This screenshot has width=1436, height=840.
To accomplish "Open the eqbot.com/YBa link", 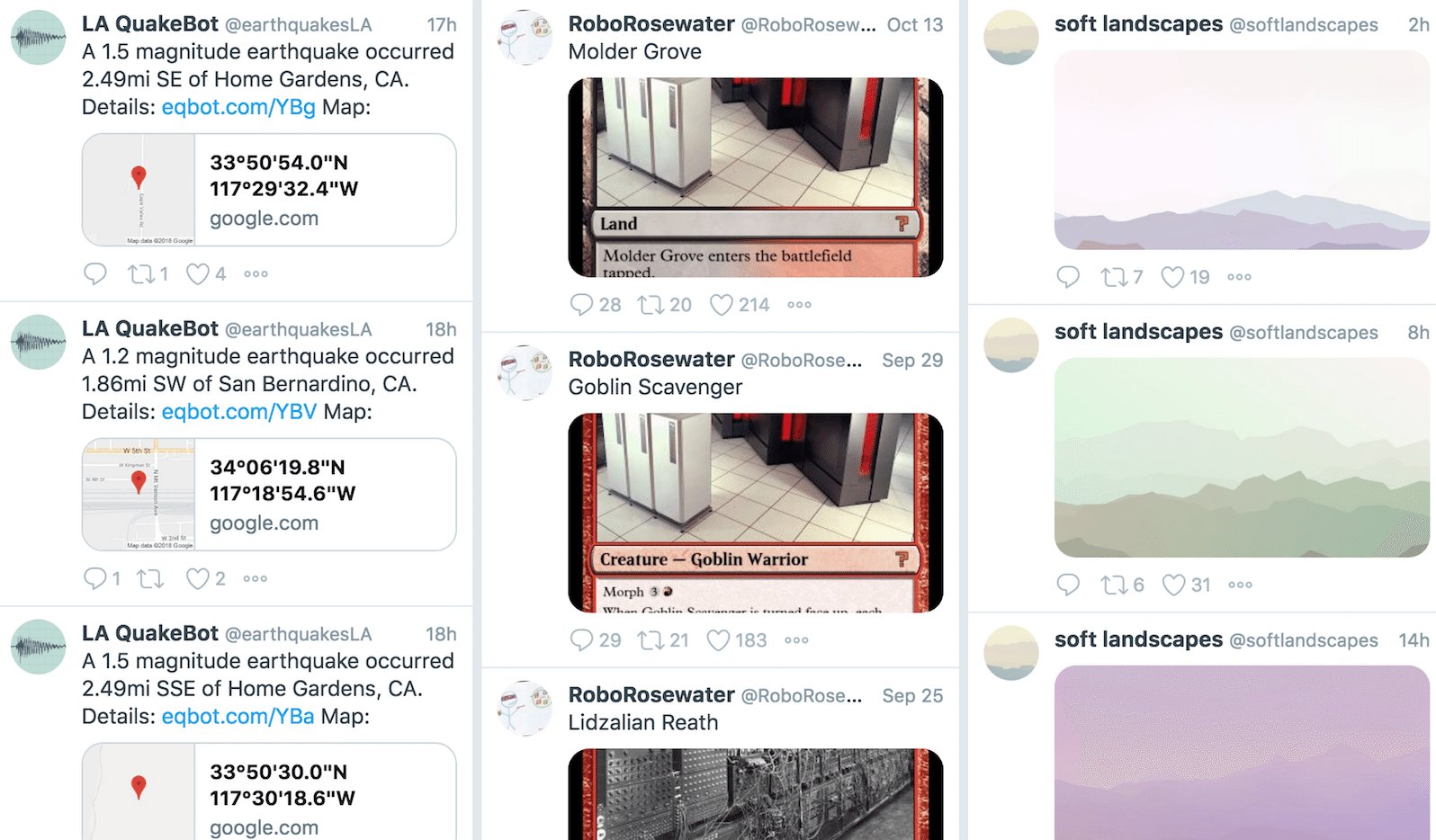I will click(x=238, y=717).
